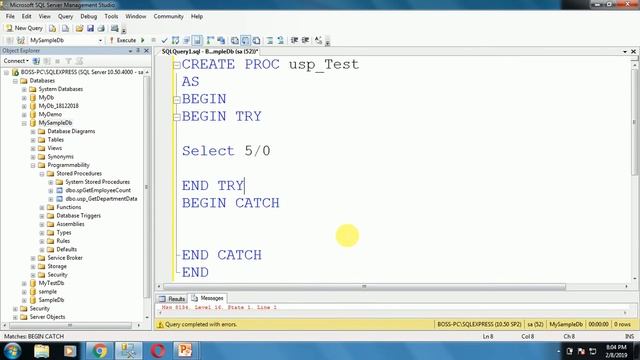Open PowerPoint from the taskbar
Screen dimensions: 640x360
pos(185,351)
